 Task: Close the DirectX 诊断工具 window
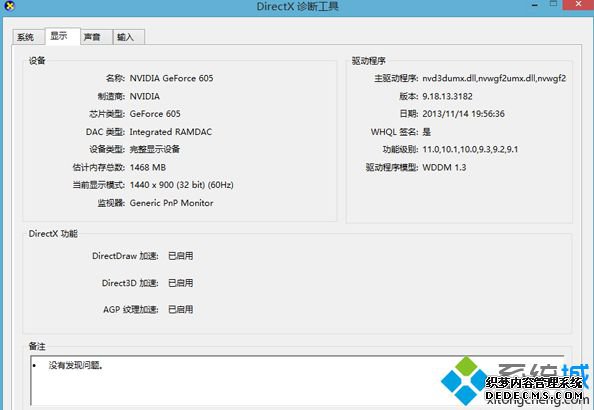578,4
